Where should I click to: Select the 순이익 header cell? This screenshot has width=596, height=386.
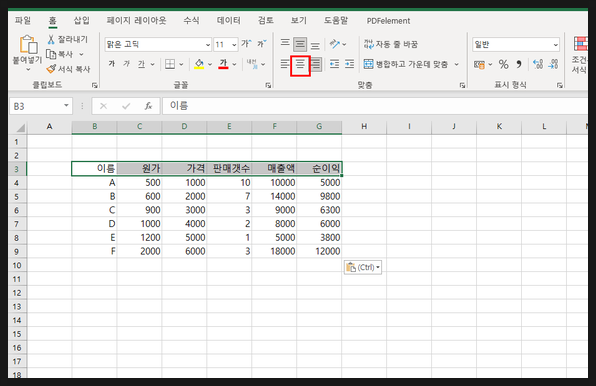[319, 168]
